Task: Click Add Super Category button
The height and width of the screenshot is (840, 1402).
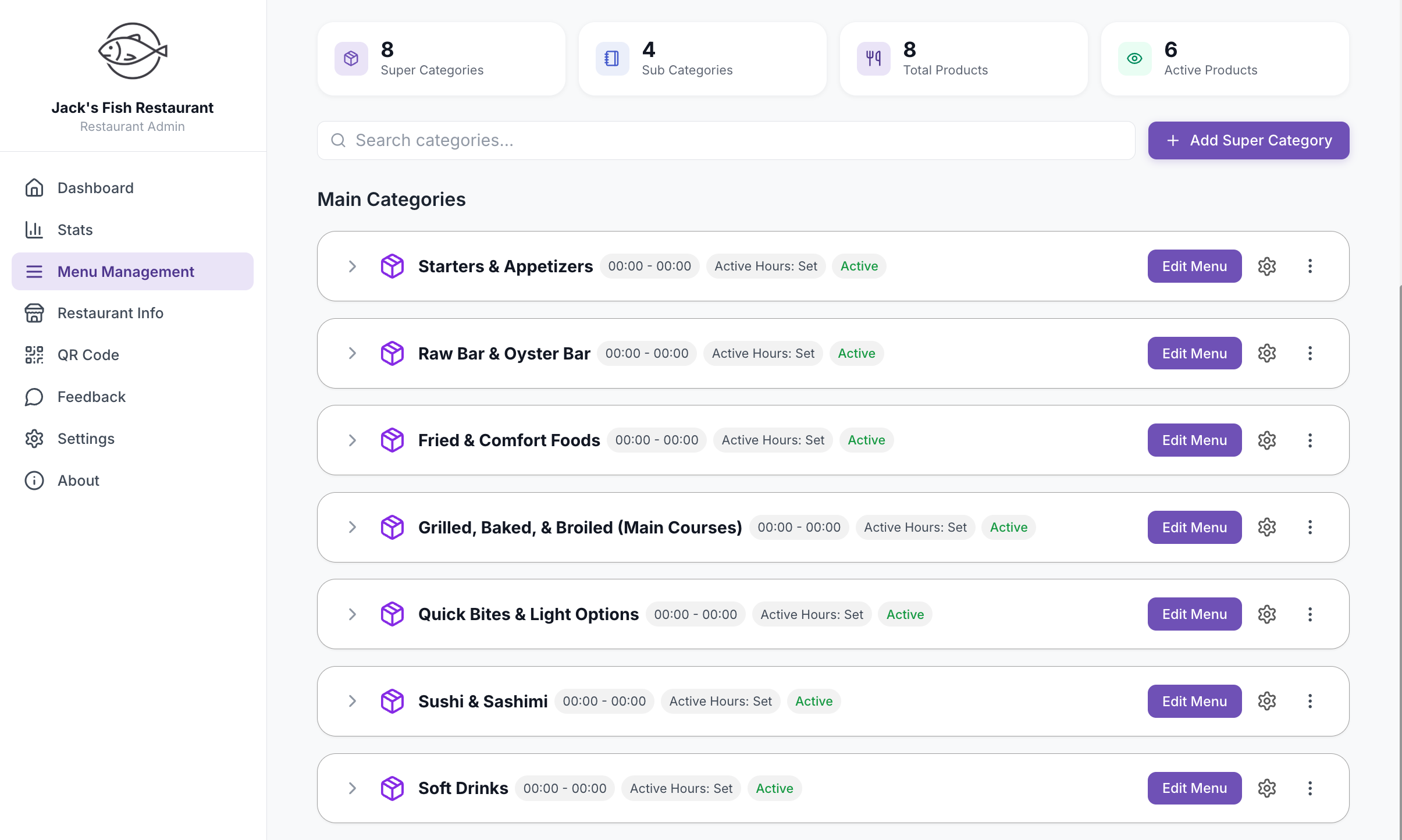Action: (1248, 140)
